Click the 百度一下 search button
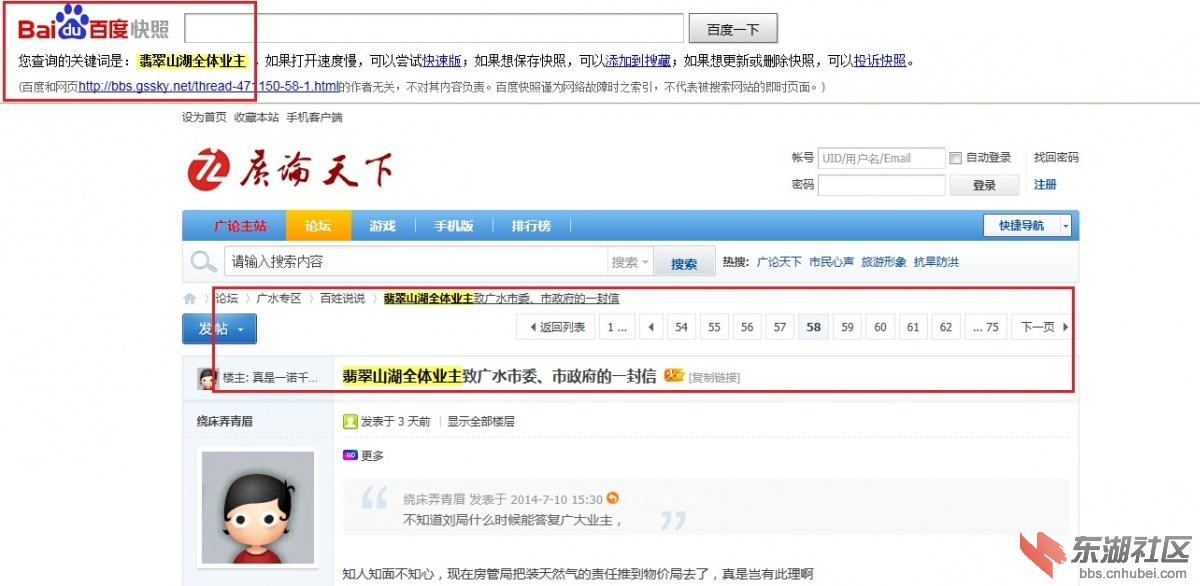 point(734,28)
